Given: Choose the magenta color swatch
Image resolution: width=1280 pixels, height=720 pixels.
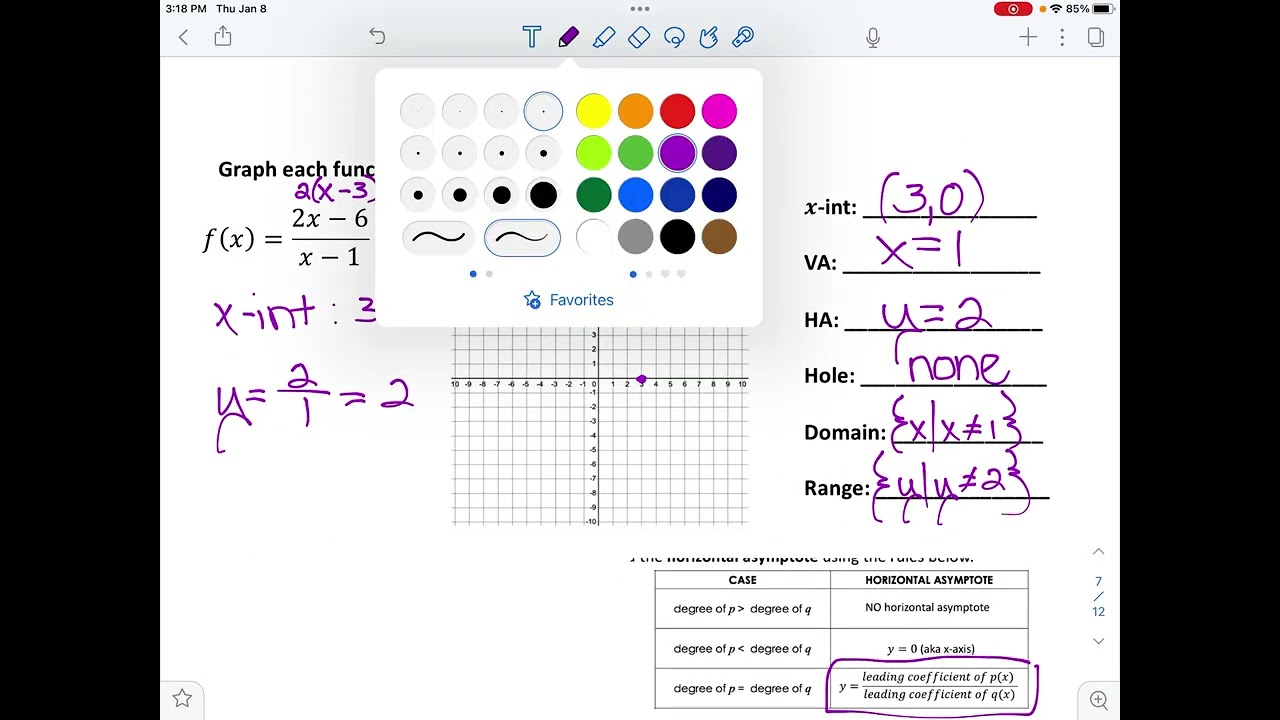Looking at the screenshot, I should pos(719,111).
